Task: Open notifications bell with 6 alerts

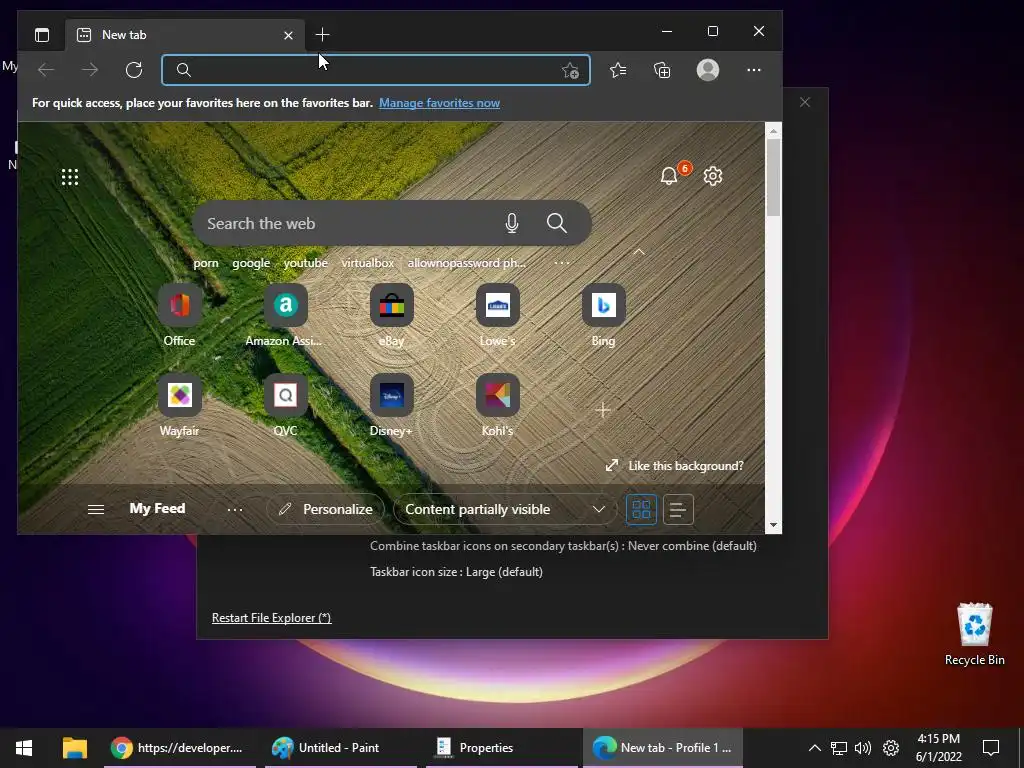Action: 669,176
